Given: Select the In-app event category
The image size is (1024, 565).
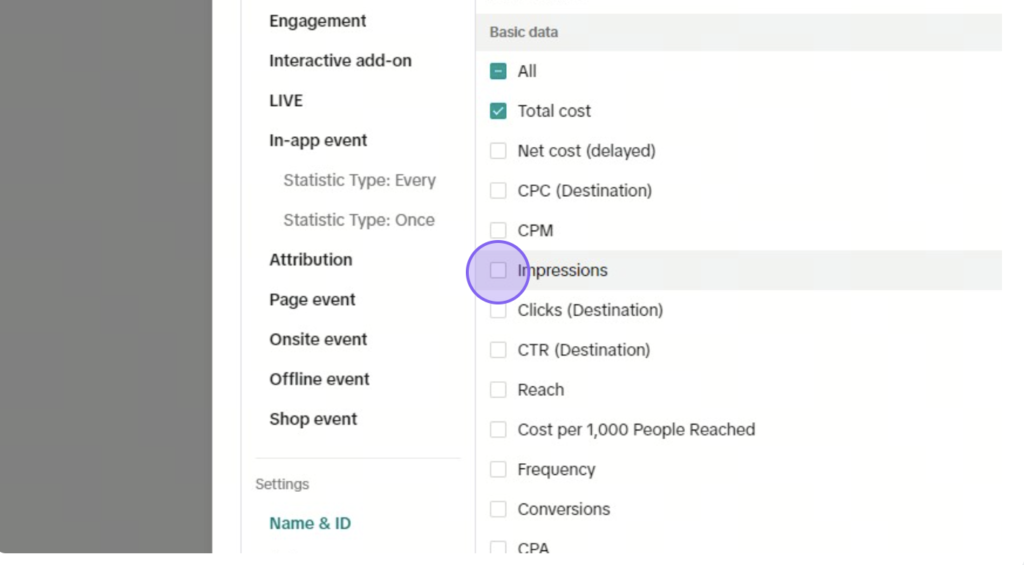Looking at the screenshot, I should 318,140.
